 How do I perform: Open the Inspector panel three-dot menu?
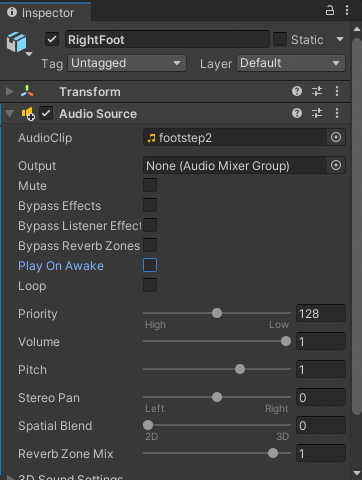tap(347, 10)
